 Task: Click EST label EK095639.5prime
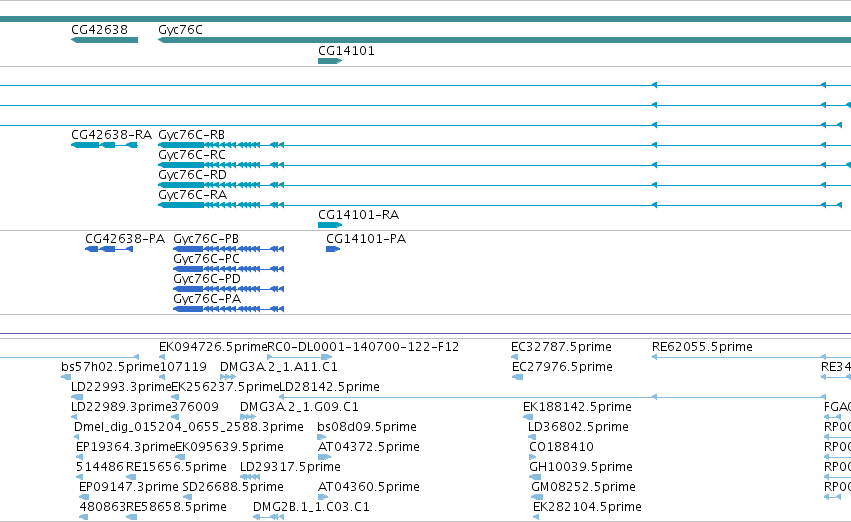230,447
